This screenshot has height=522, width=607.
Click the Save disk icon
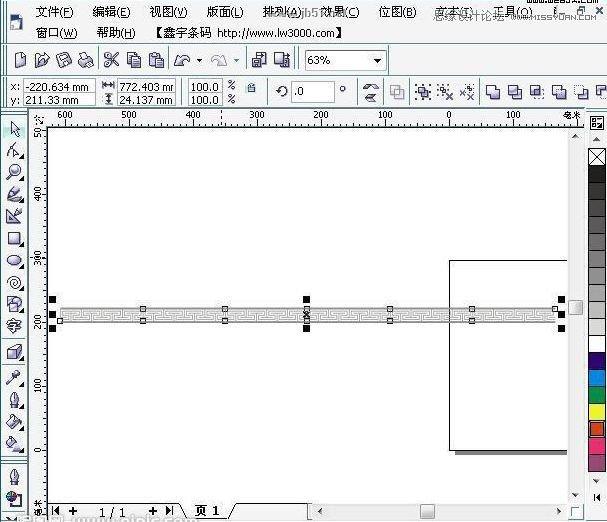[x=64, y=60]
